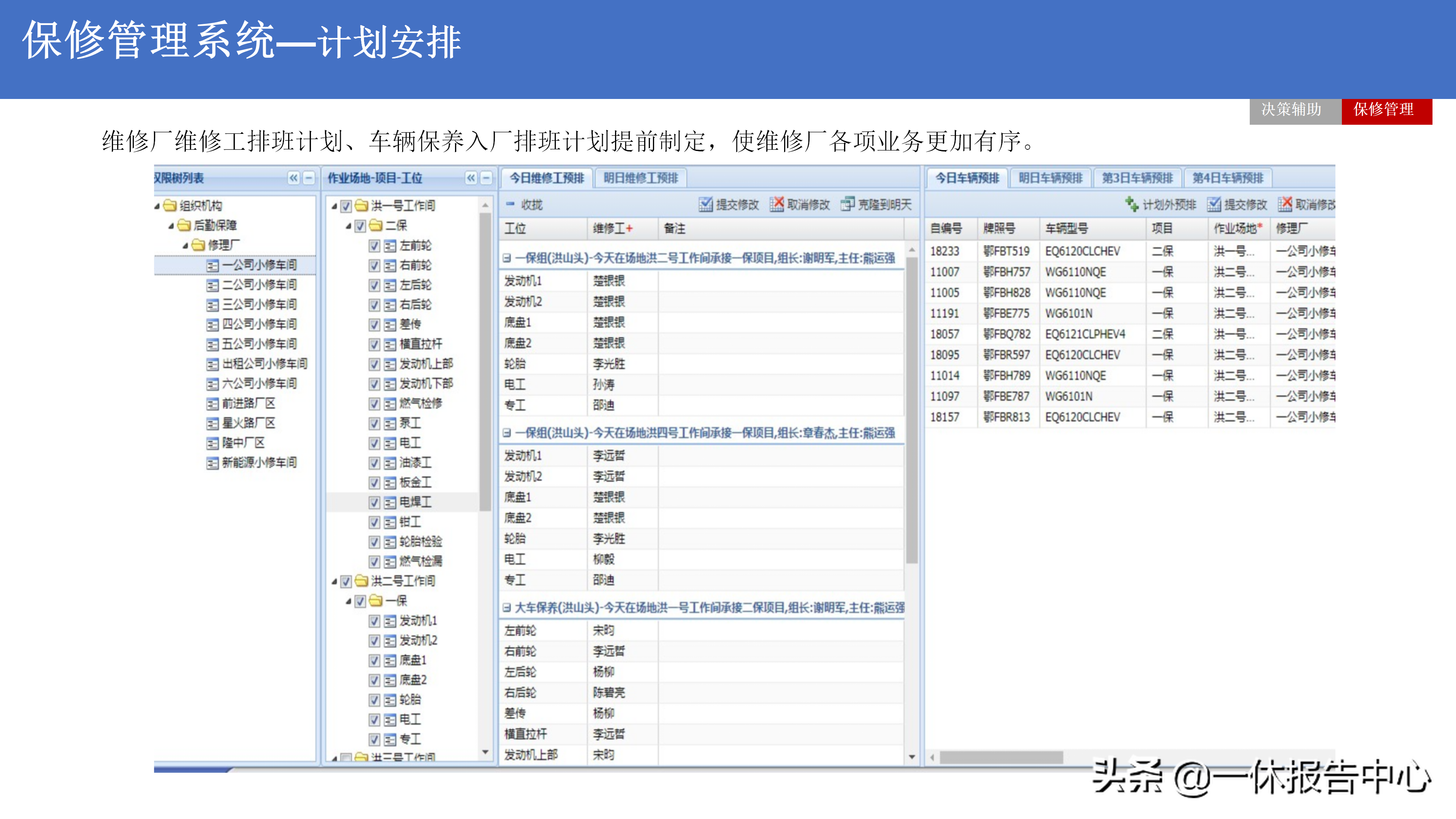Viewport: 1456px width, 819px height.
Task: Select the vehicle row with number 18233
Action: click(x=945, y=251)
